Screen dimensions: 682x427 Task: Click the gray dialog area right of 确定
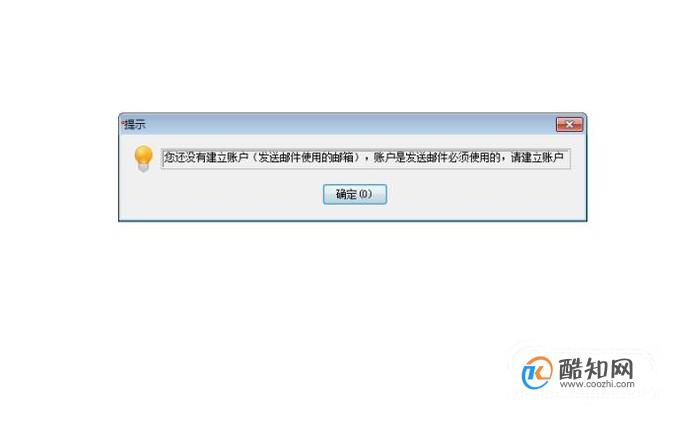pos(485,194)
